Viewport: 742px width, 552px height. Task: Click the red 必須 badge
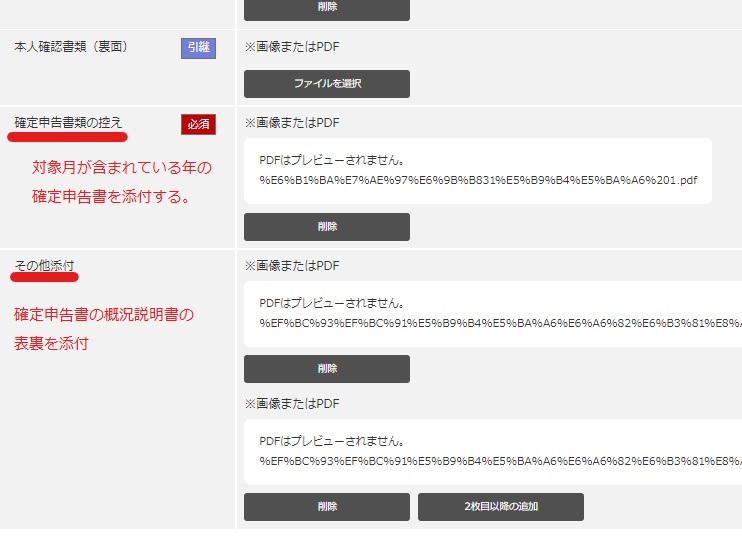coord(198,125)
